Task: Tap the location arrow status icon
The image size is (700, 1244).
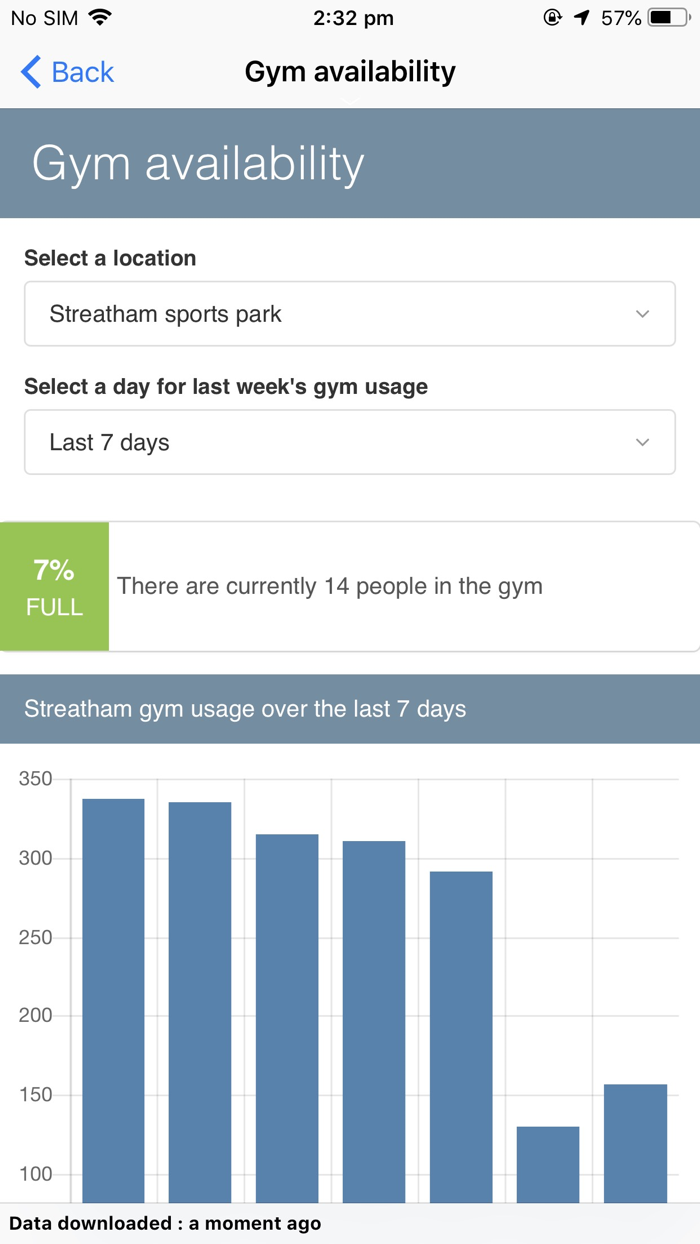Action: coord(582,18)
